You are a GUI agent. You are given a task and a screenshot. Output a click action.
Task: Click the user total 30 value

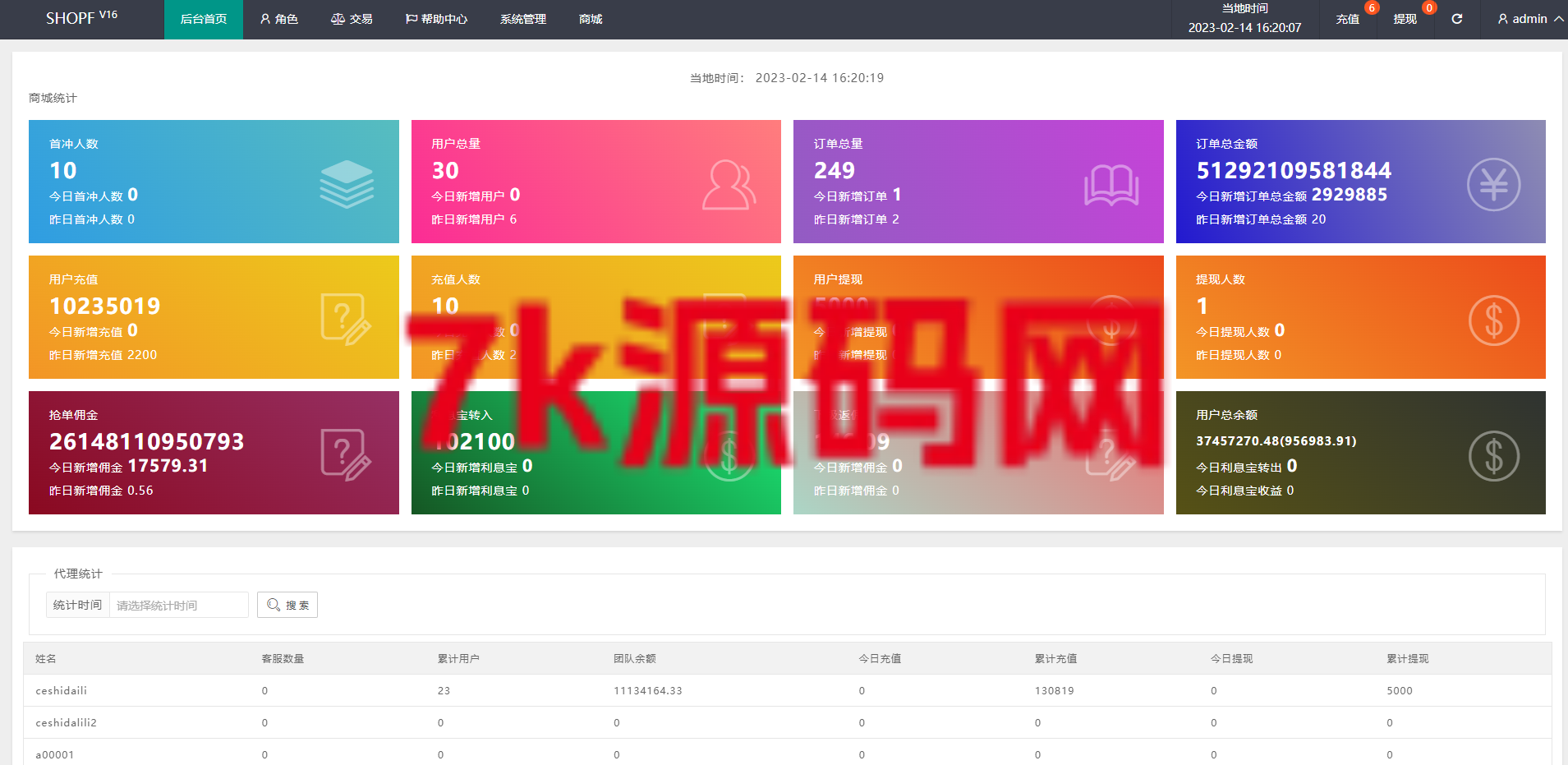click(x=445, y=170)
